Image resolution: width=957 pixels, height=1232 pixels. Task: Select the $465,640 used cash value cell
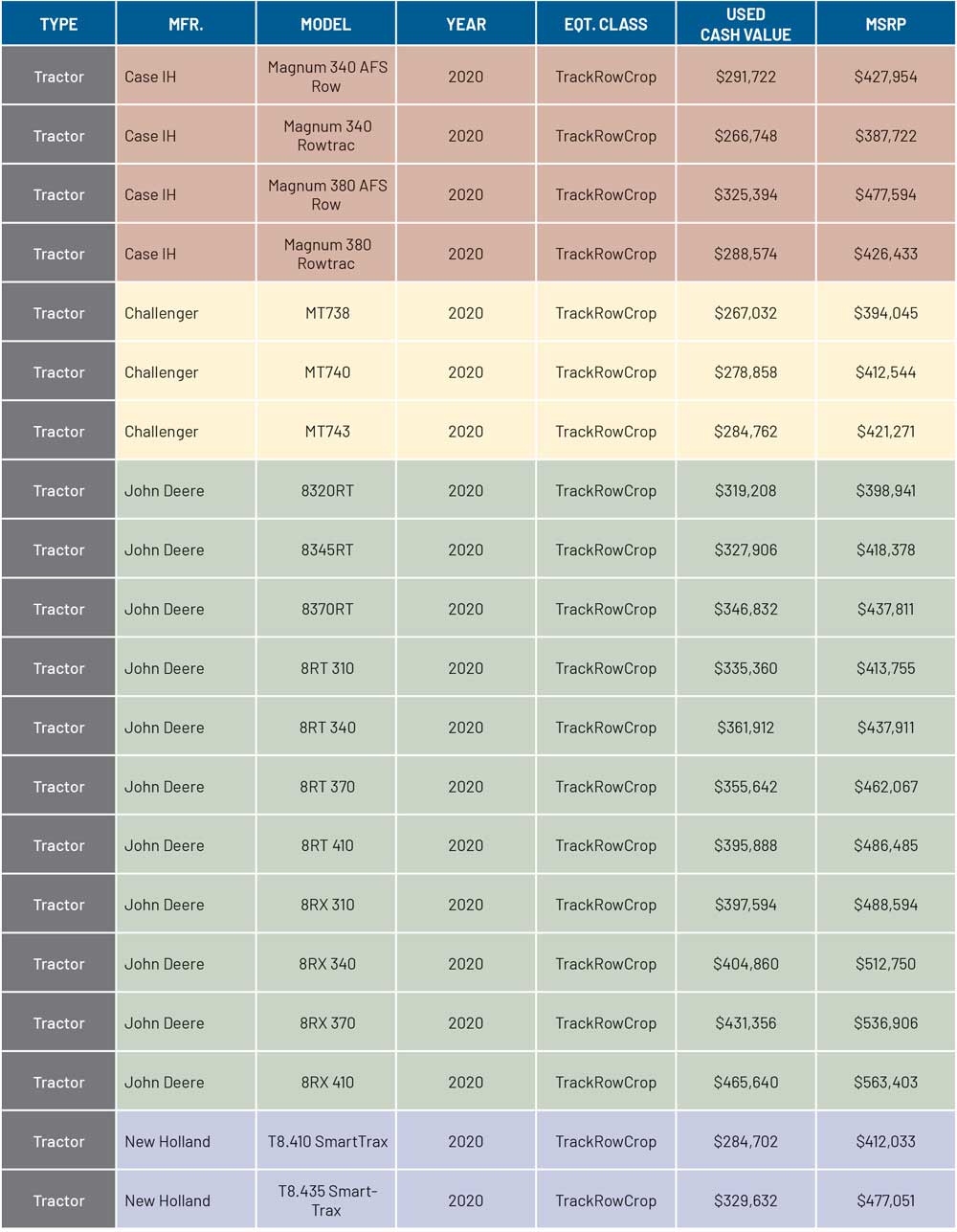coord(746,1083)
